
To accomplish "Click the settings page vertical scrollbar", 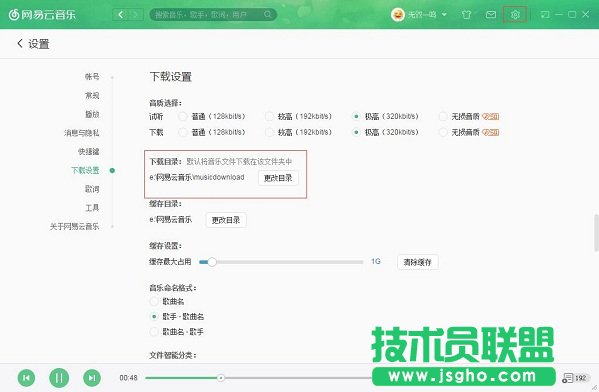I will coord(596,233).
